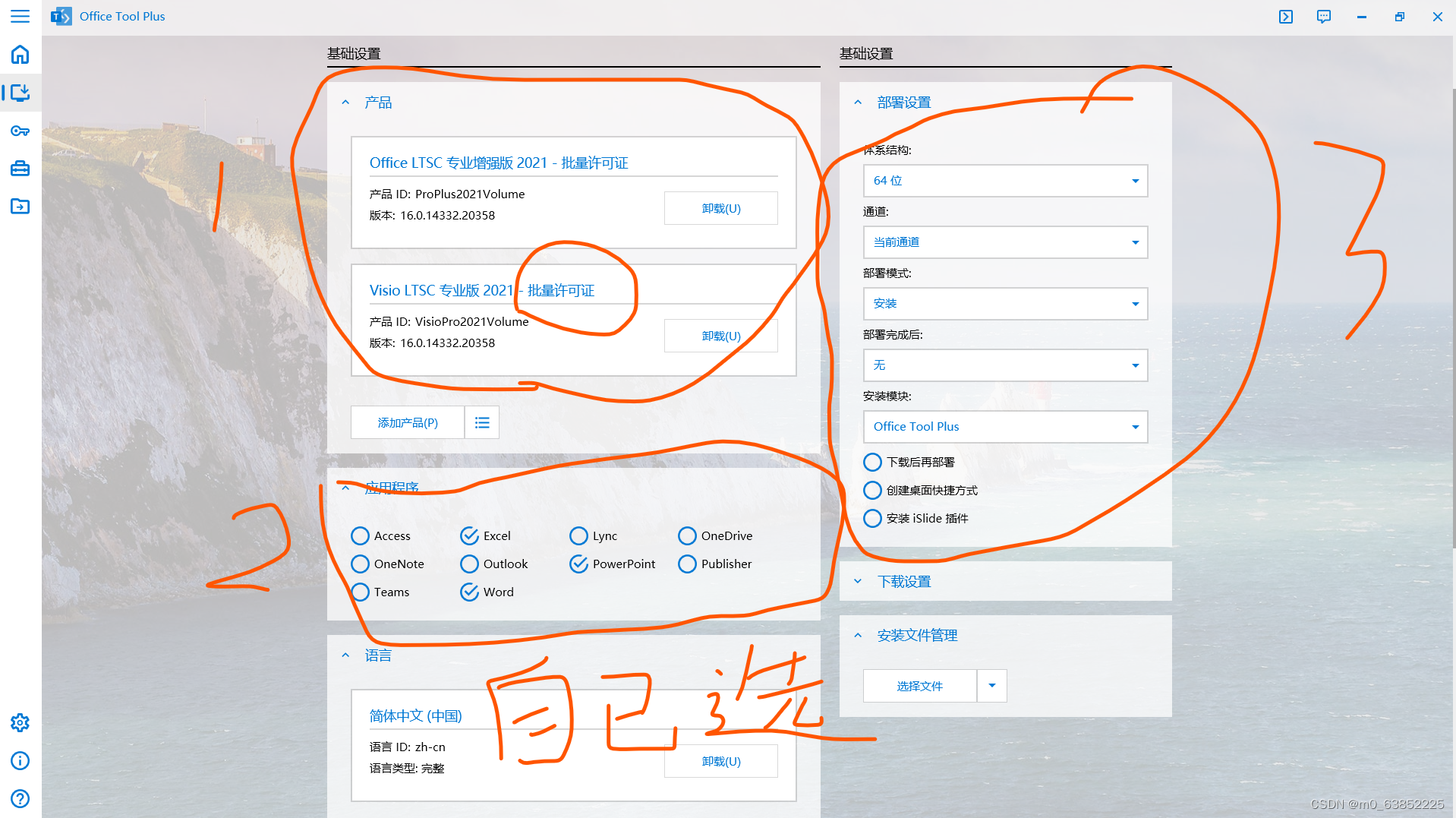Open the 体系结构 64 位 dropdown
This screenshot has height=818, width=1456.
tap(1005, 181)
